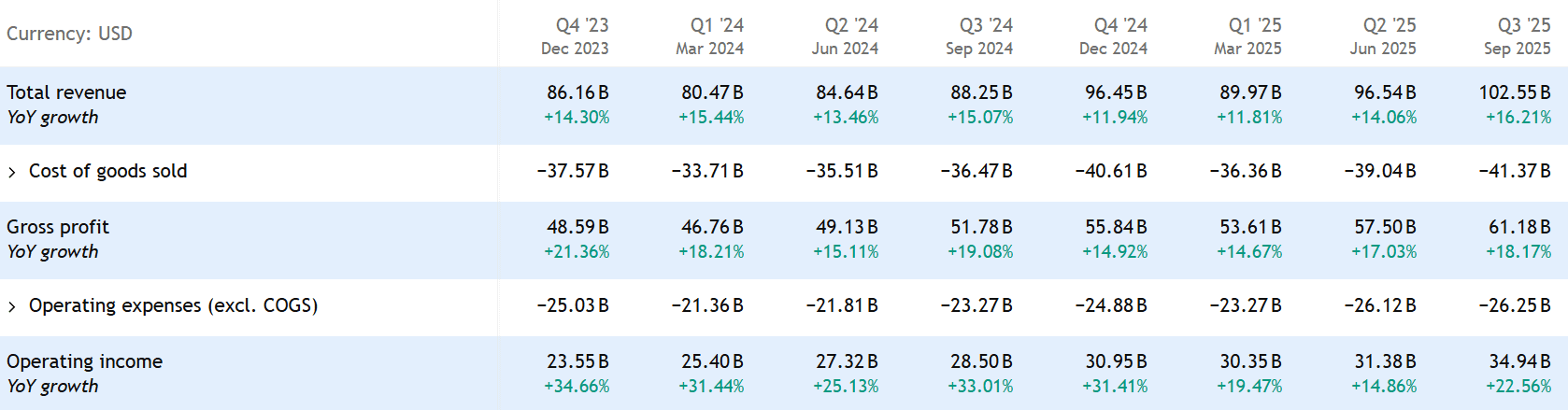The width and height of the screenshot is (1568, 410).
Task: Expand the Cost of goods sold row
Action: pyautogui.click(x=12, y=172)
